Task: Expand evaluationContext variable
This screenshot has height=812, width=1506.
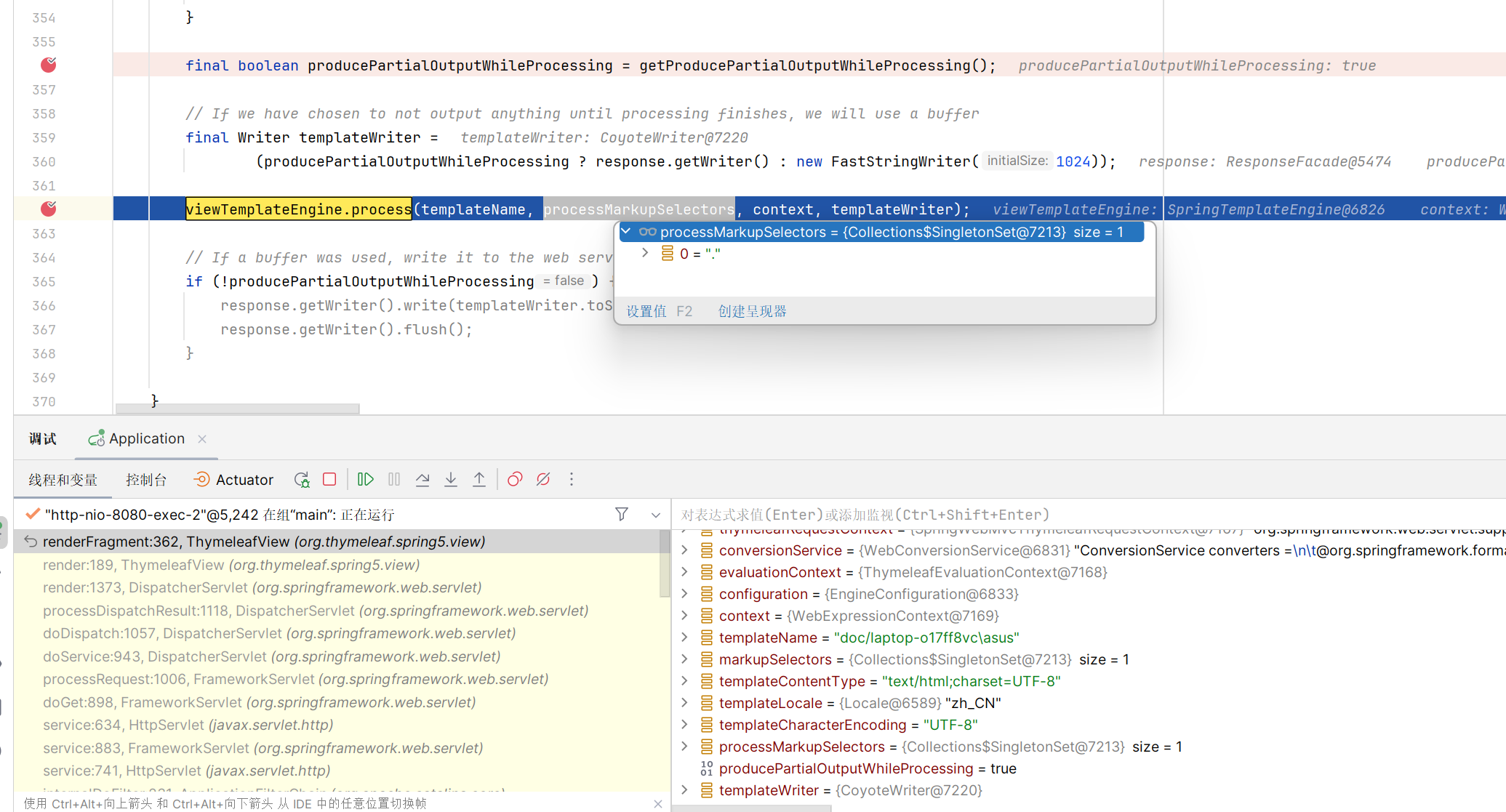Action: (x=684, y=572)
